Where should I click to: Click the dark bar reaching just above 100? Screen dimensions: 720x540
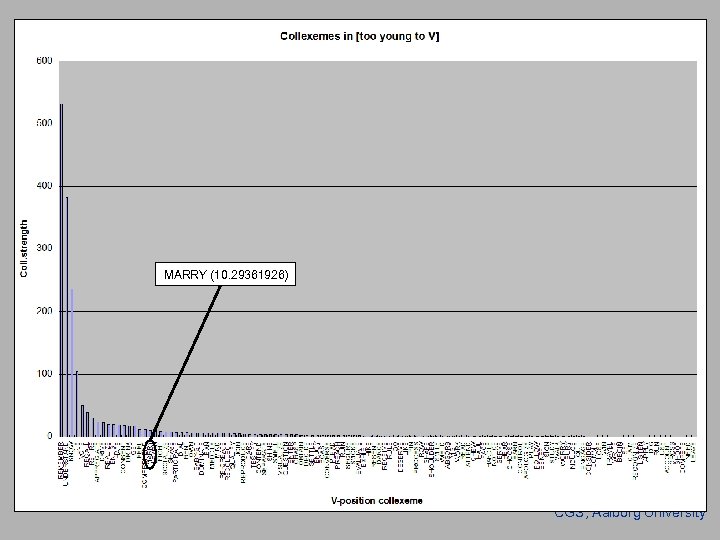(x=77, y=404)
